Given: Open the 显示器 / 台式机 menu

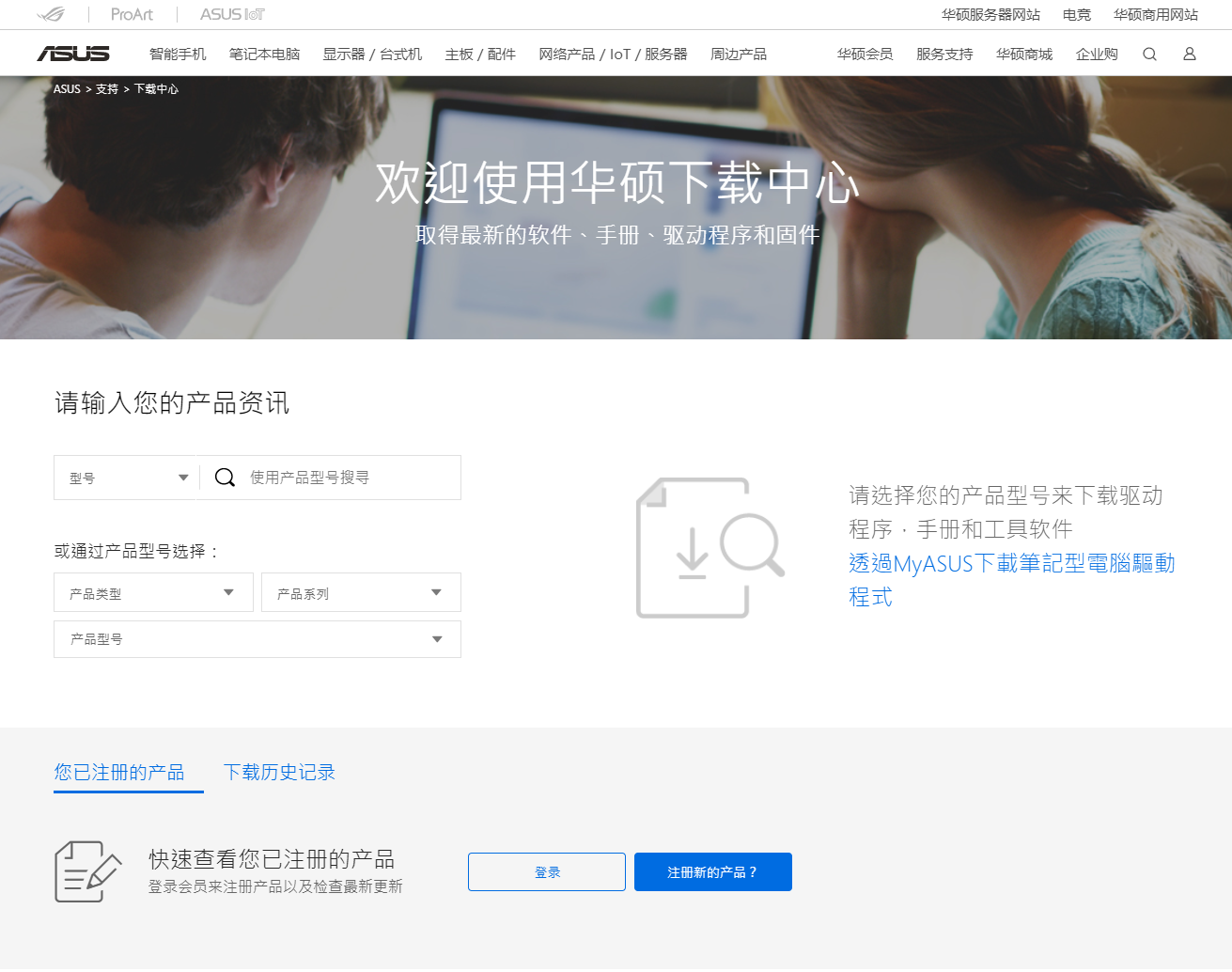Looking at the screenshot, I should (x=372, y=54).
